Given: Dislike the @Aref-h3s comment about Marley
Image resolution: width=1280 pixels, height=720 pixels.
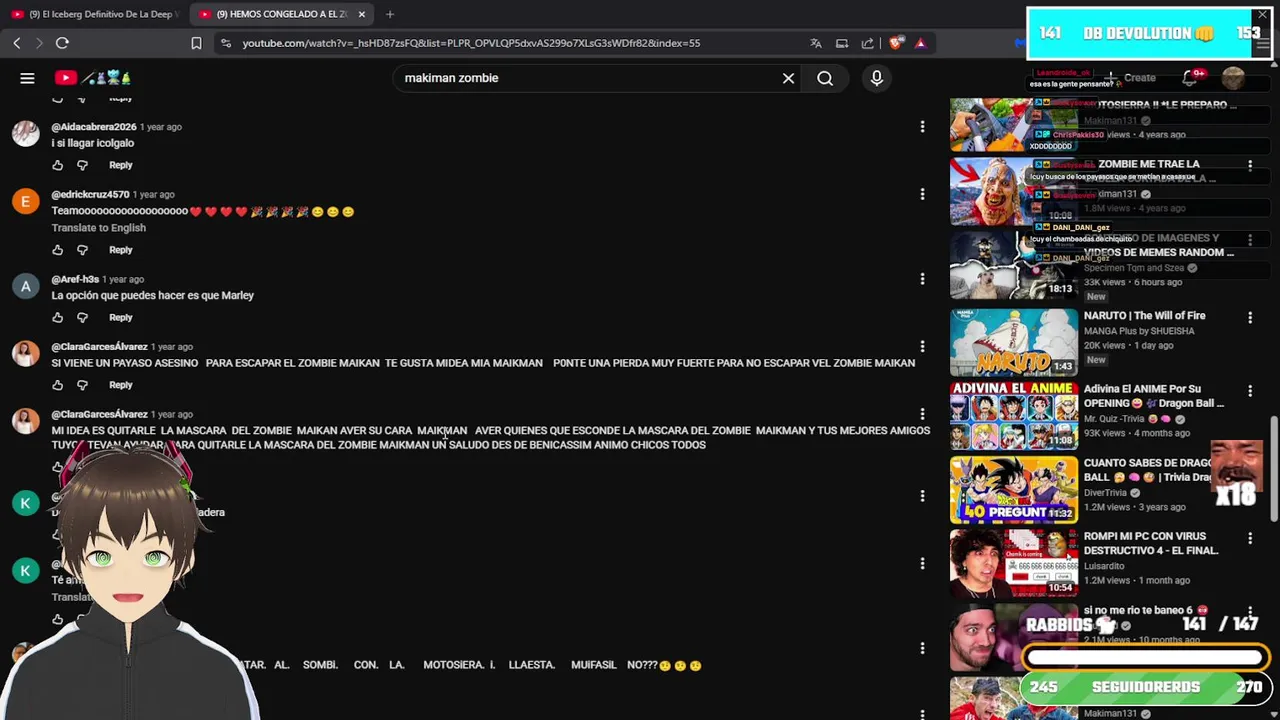Looking at the screenshot, I should (x=82, y=318).
